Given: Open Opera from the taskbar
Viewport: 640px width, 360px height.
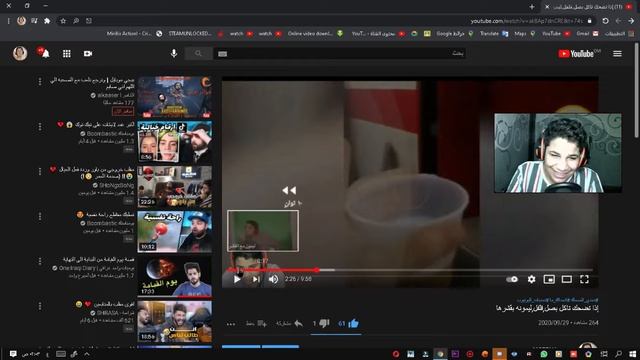Looking at the screenshot, I should (396, 354).
